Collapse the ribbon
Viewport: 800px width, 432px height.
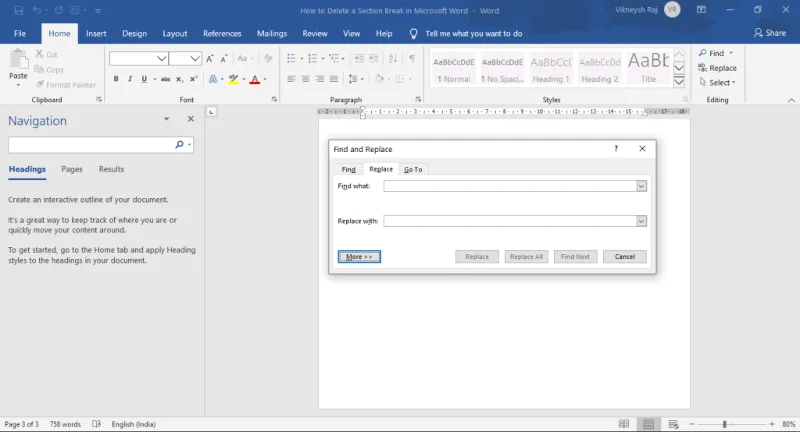pos(791,100)
